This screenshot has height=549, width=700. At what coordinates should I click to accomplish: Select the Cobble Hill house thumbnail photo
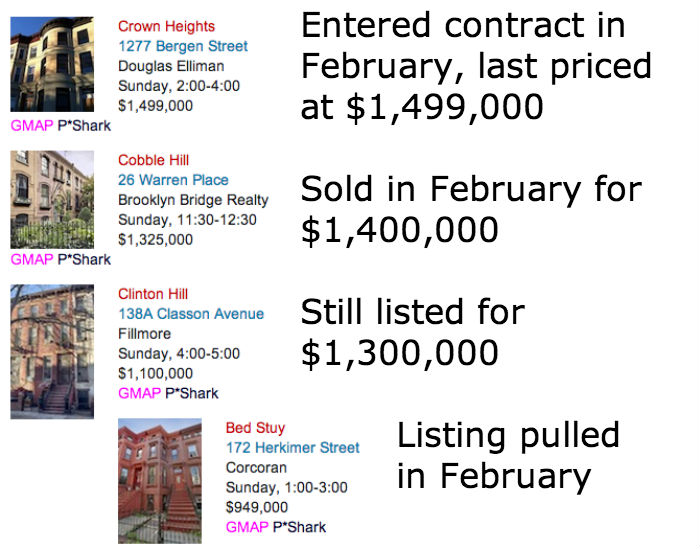coord(52,200)
